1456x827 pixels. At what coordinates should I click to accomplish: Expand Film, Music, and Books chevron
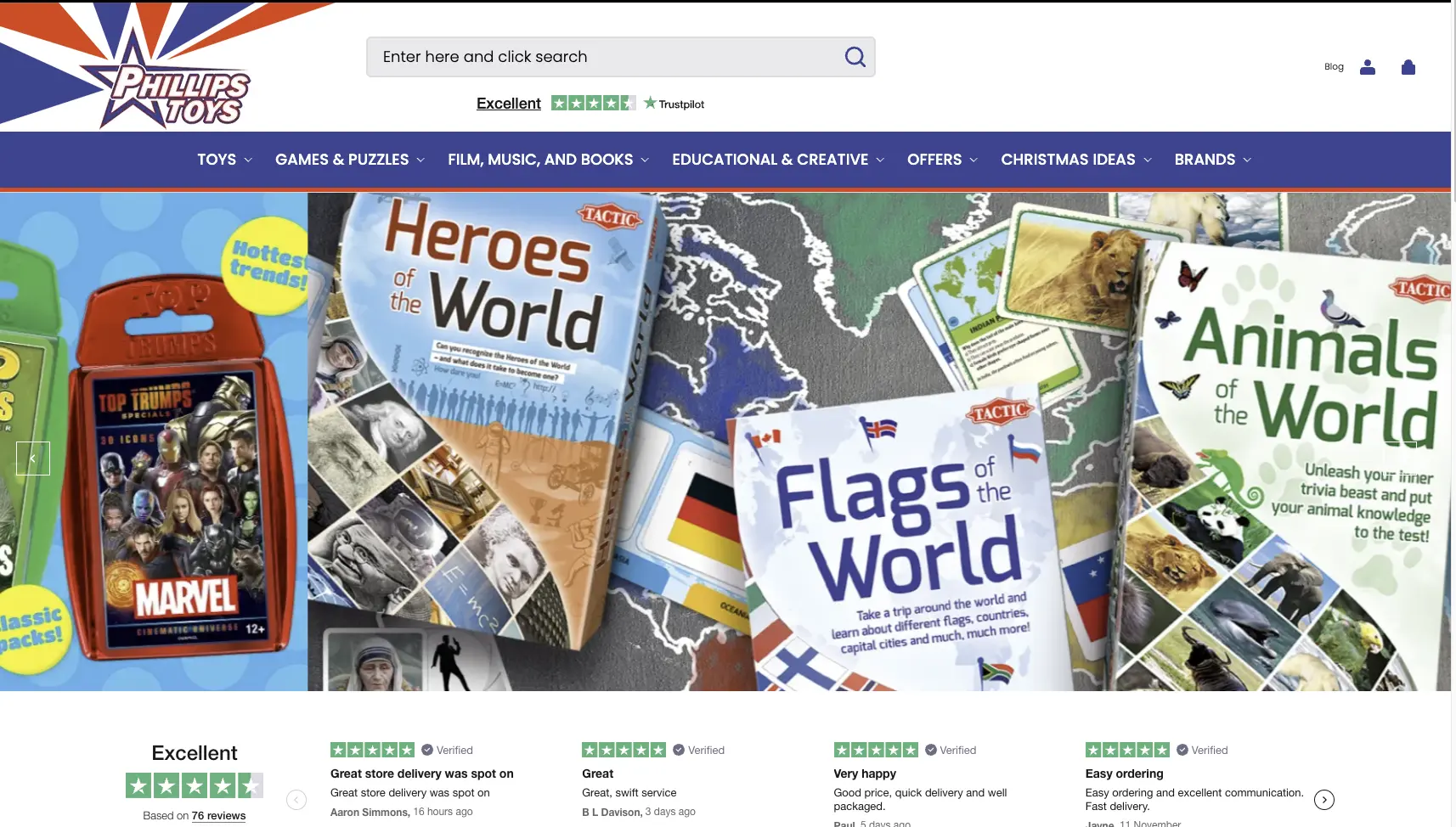[x=645, y=160]
